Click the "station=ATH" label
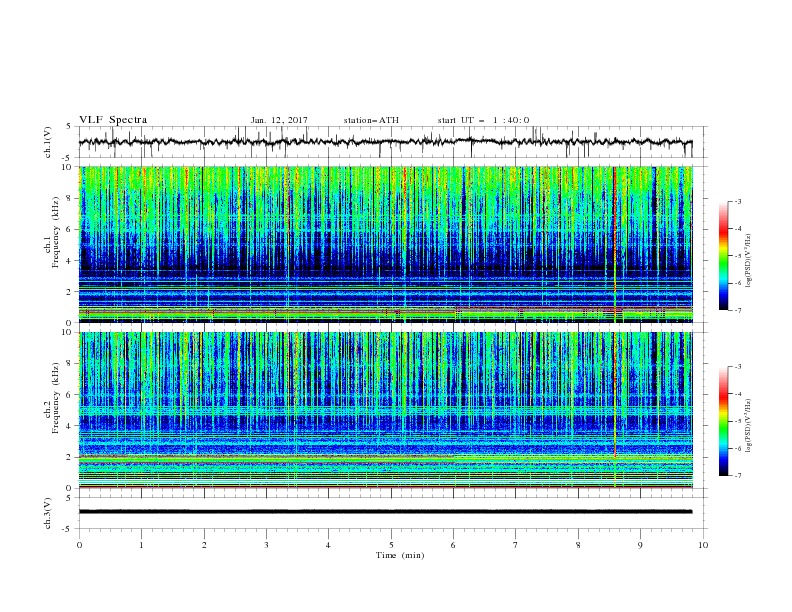Viewport: 792px width, 612px height. tap(371, 120)
